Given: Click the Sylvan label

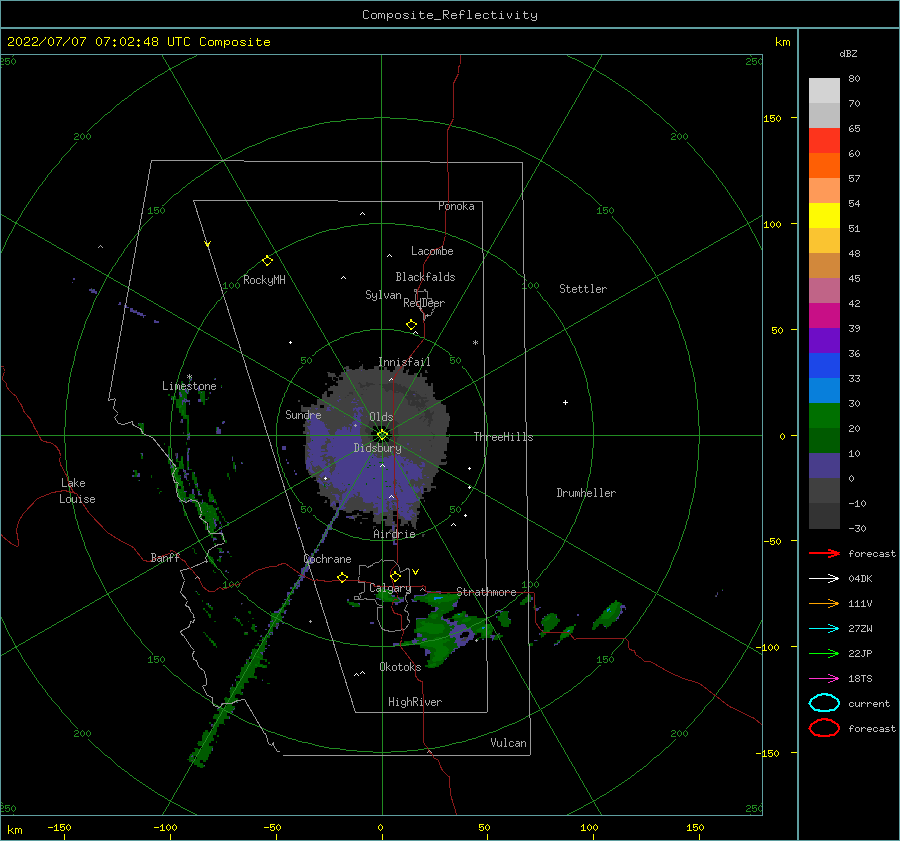Looking at the screenshot, I should click(383, 295).
